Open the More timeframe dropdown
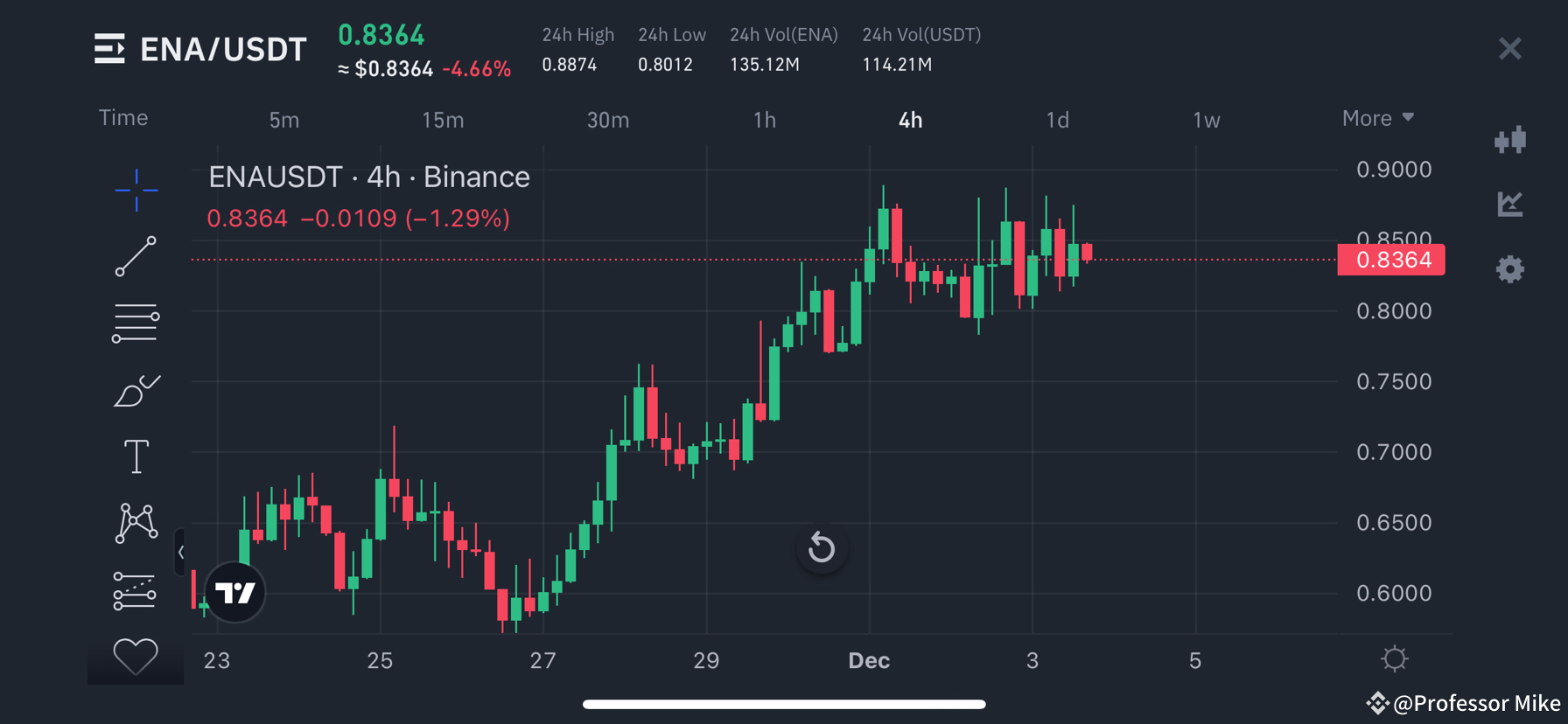1568x724 pixels. click(x=1378, y=117)
